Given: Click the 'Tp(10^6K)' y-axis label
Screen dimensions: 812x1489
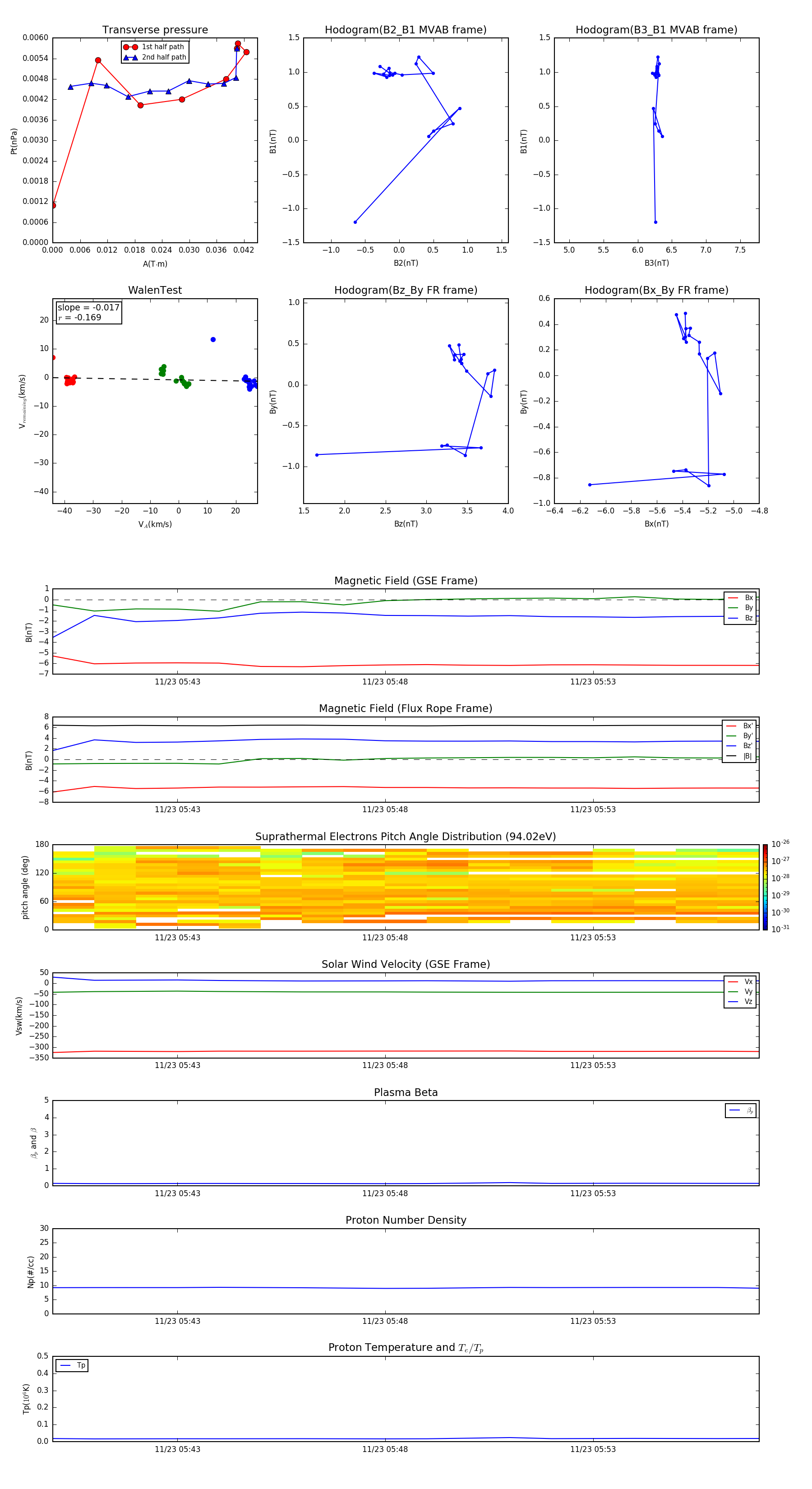Looking at the screenshot, I should coord(26,1399).
